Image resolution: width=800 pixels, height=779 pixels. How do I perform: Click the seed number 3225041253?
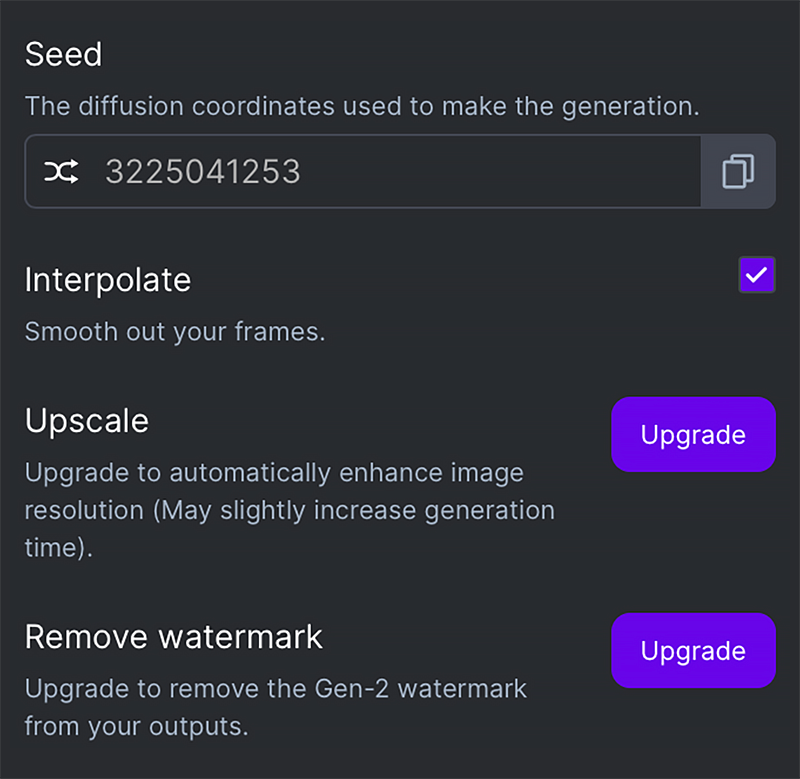(203, 172)
